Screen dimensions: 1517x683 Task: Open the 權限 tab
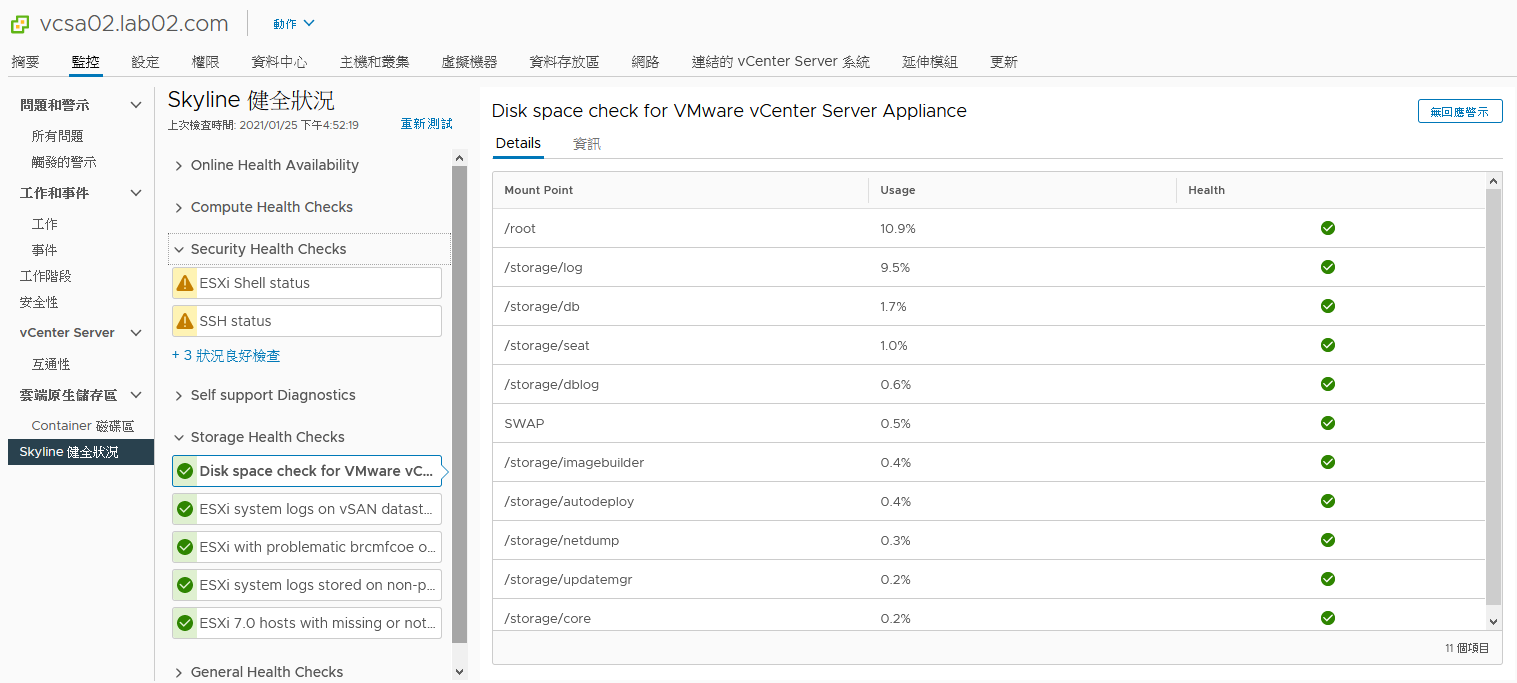coord(205,62)
